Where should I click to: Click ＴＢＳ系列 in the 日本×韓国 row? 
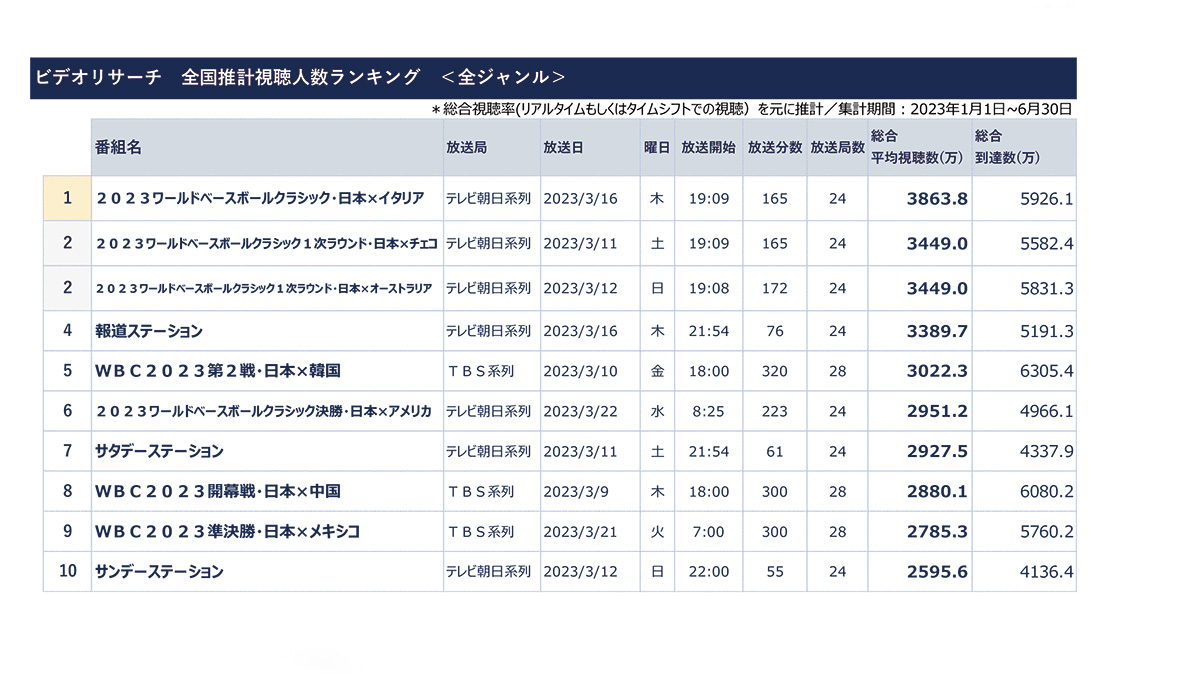point(480,371)
